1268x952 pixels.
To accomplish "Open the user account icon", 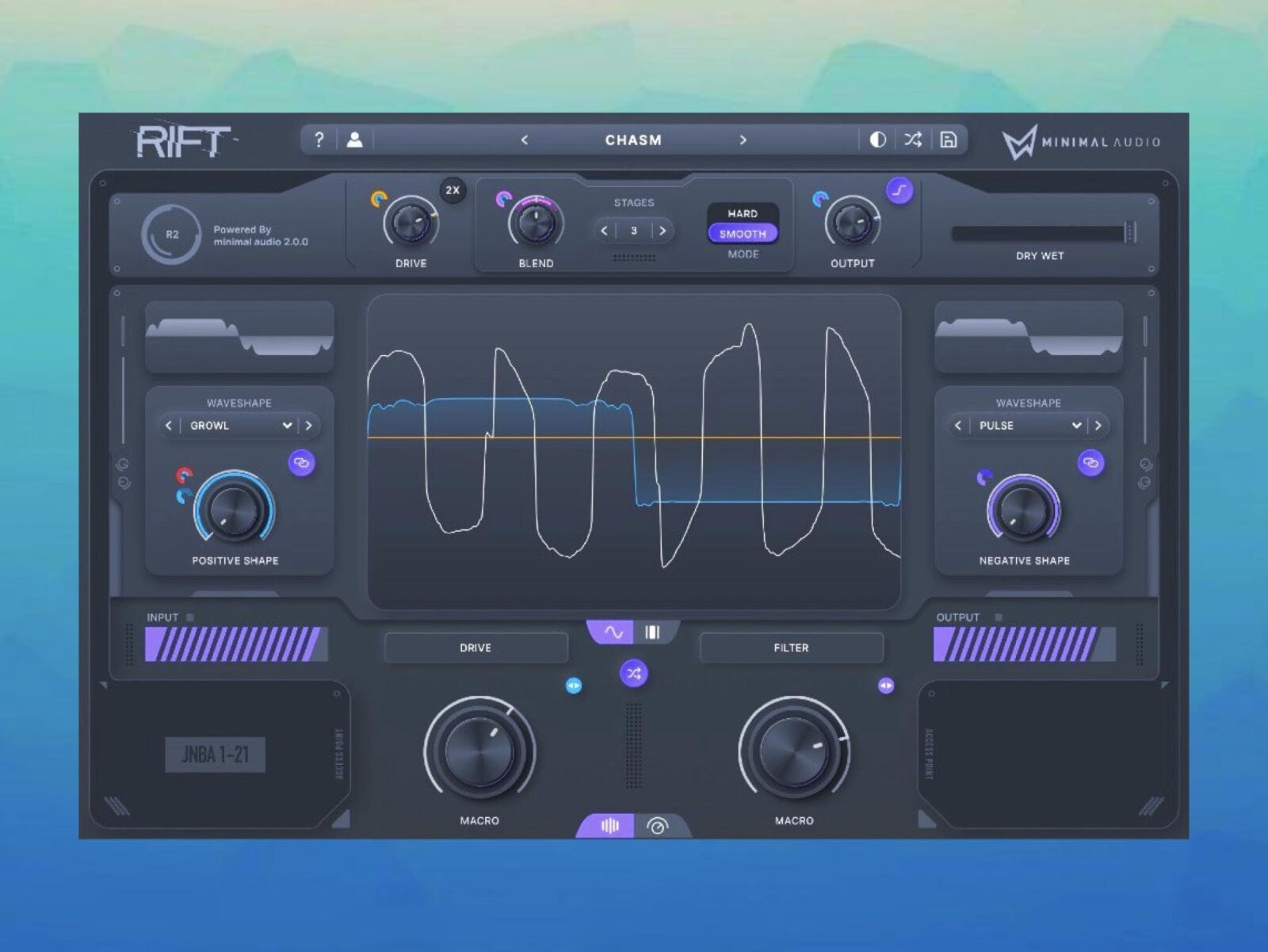I will click(x=354, y=140).
